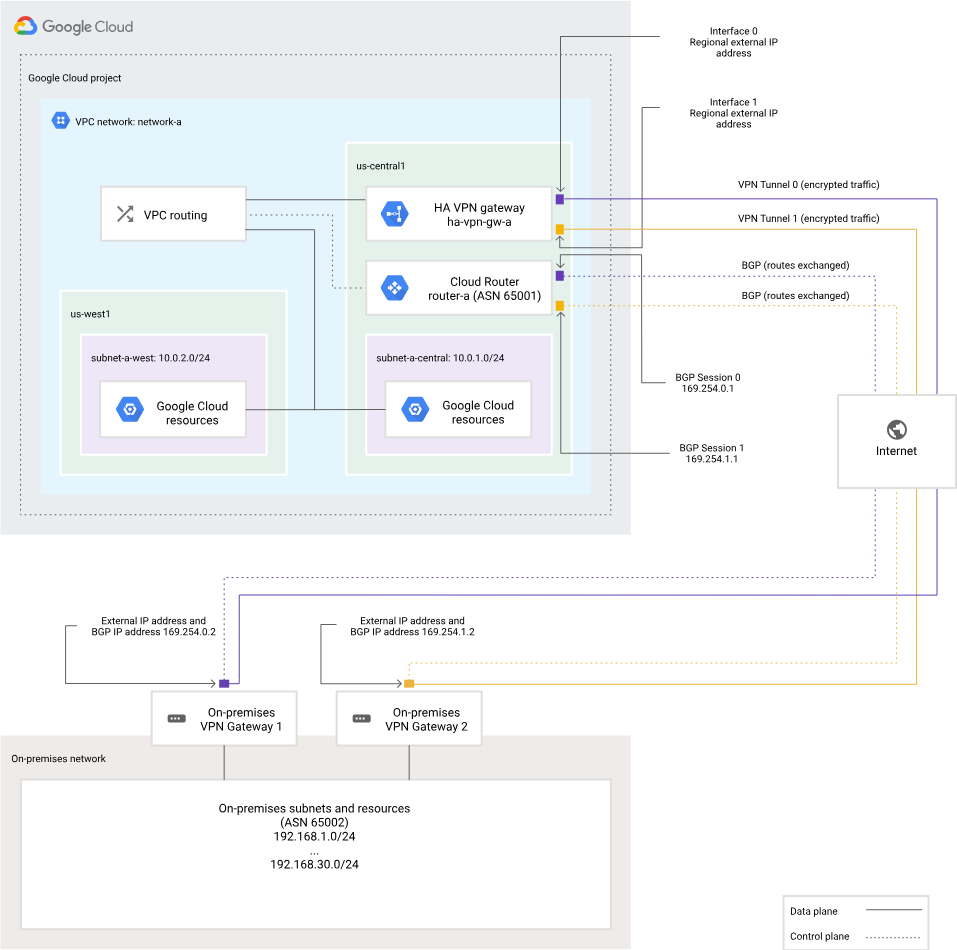
Task: Click the Cloud Router hexagon icon
Action: coord(395,288)
